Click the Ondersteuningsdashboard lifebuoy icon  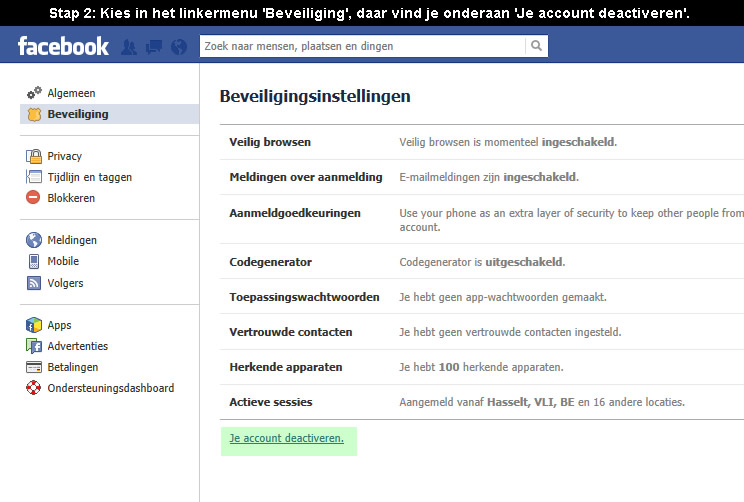click(x=33, y=388)
